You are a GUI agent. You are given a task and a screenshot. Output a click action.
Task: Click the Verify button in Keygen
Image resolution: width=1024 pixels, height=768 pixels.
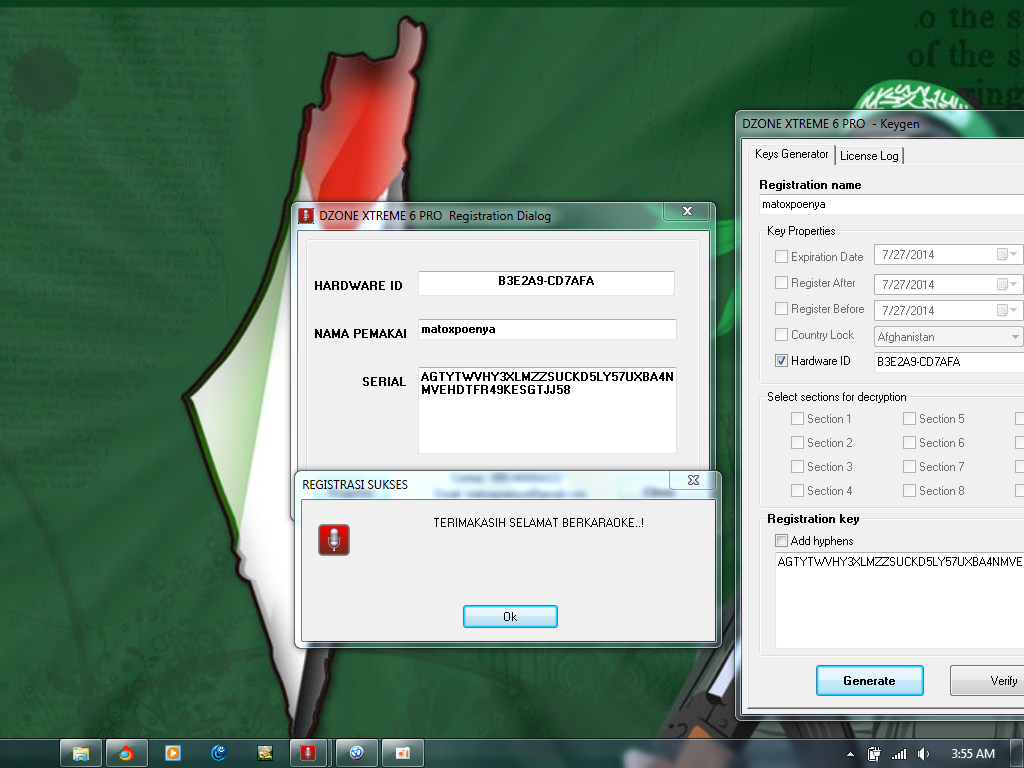987,680
